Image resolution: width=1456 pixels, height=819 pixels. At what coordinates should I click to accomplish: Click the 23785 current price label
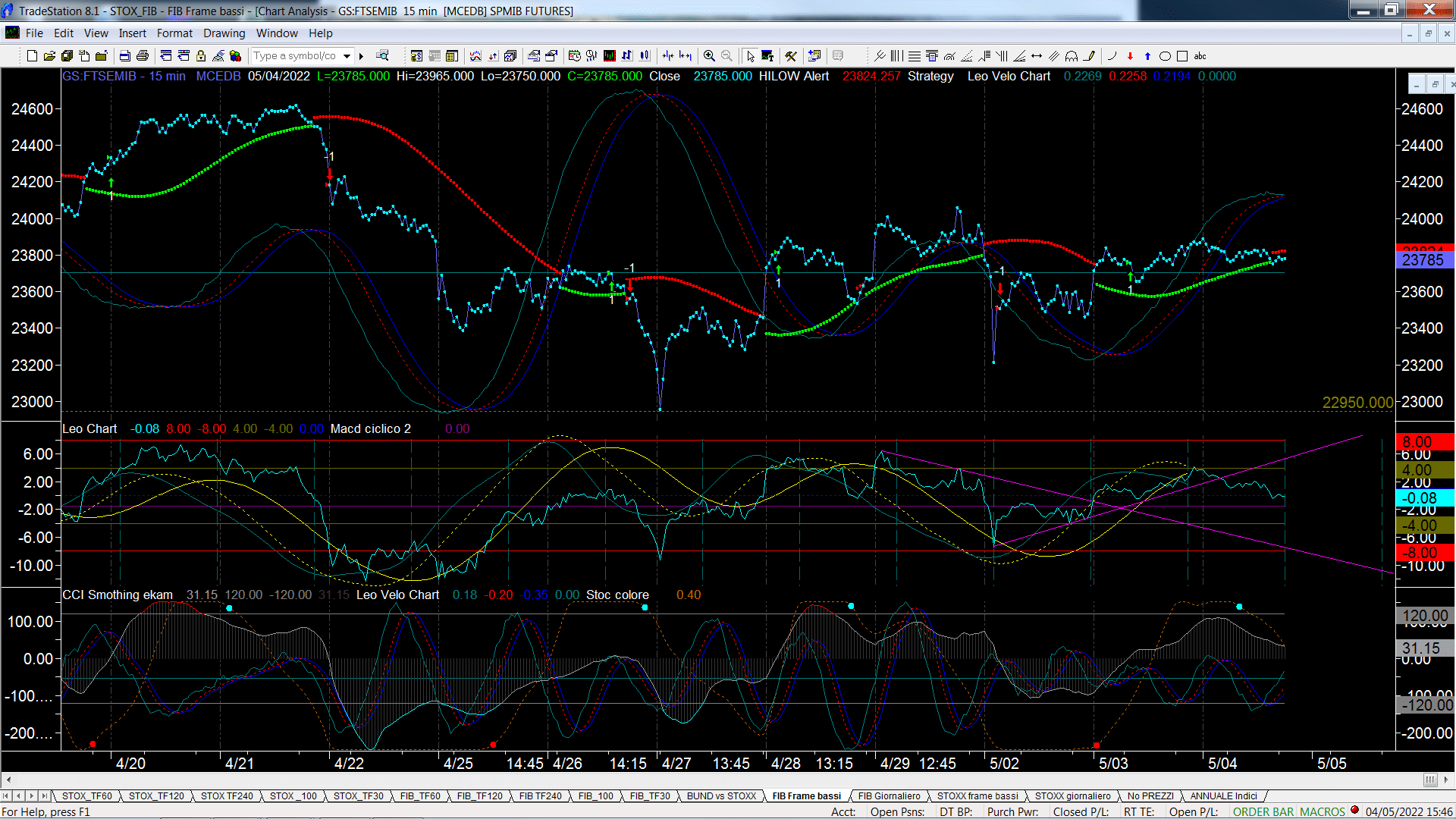point(1424,260)
